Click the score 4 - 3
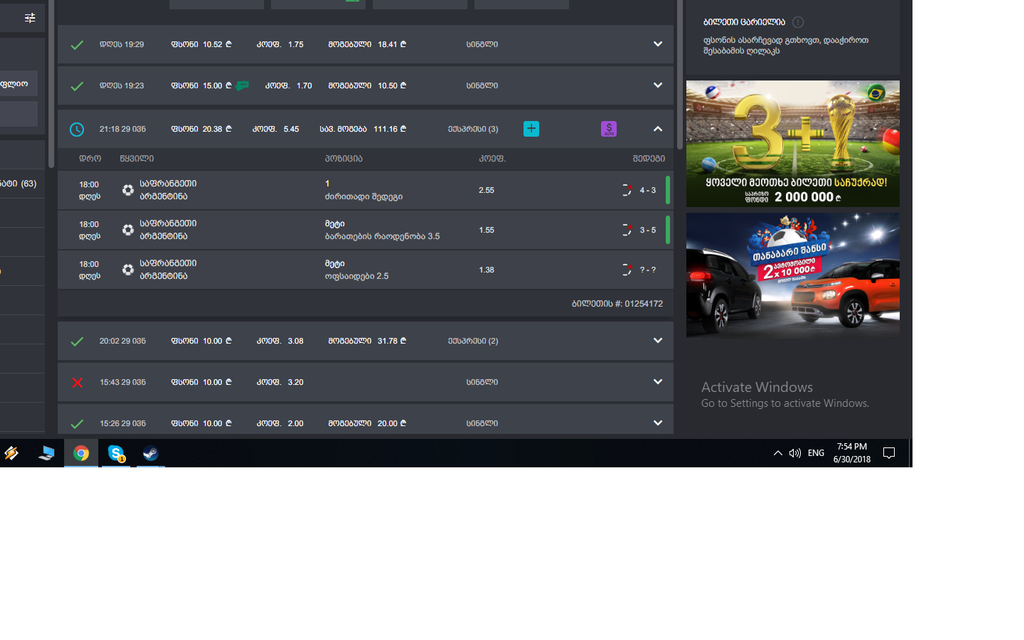This screenshot has width=1024, height=640. click(x=648, y=190)
